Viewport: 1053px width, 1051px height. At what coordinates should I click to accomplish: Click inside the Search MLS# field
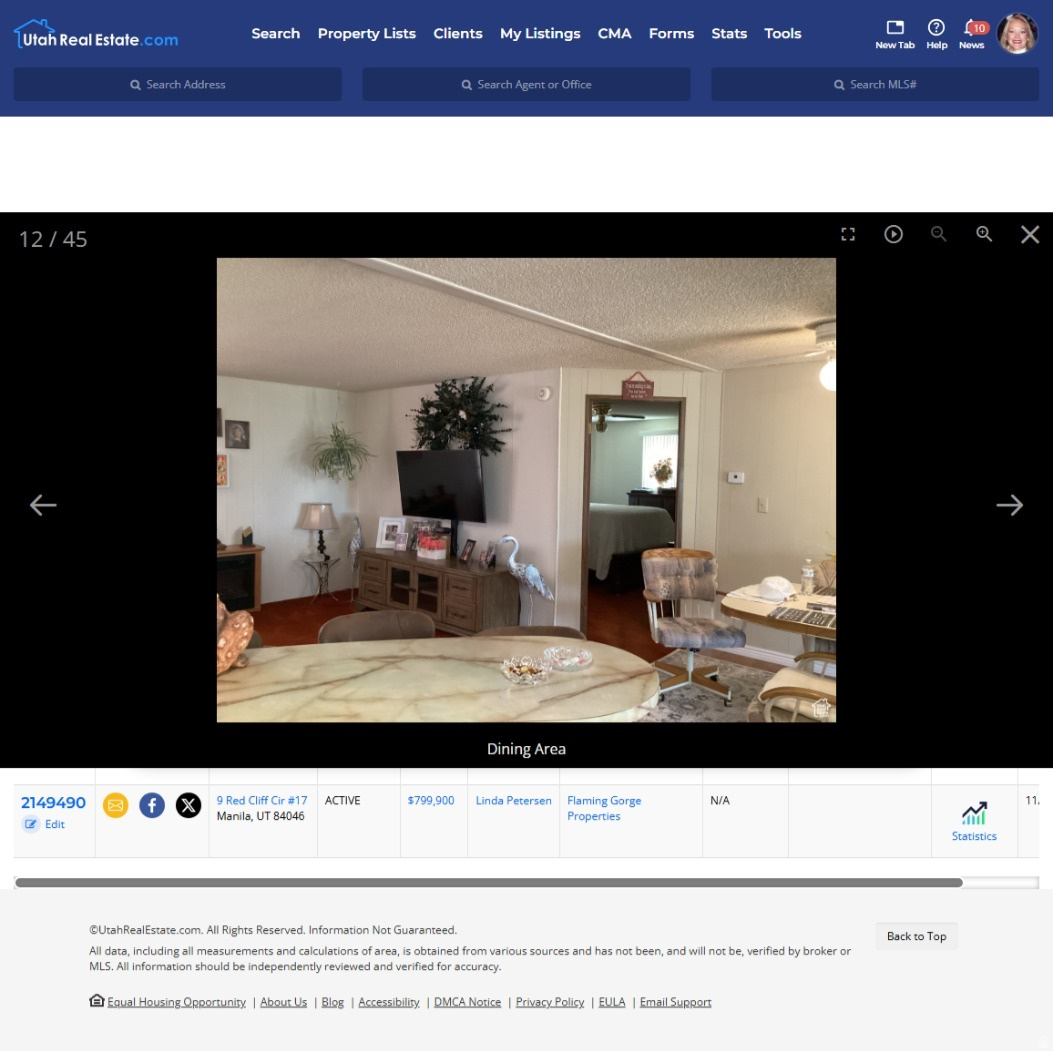coord(873,84)
